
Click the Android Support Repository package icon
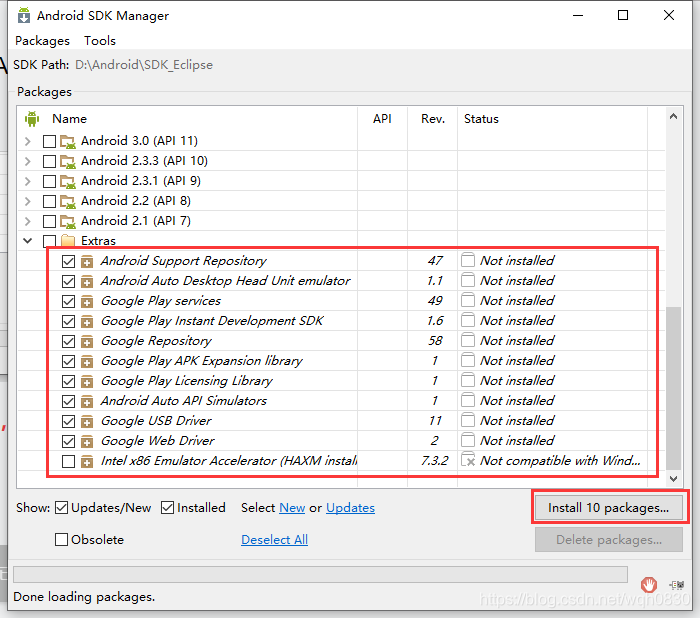tap(87, 261)
